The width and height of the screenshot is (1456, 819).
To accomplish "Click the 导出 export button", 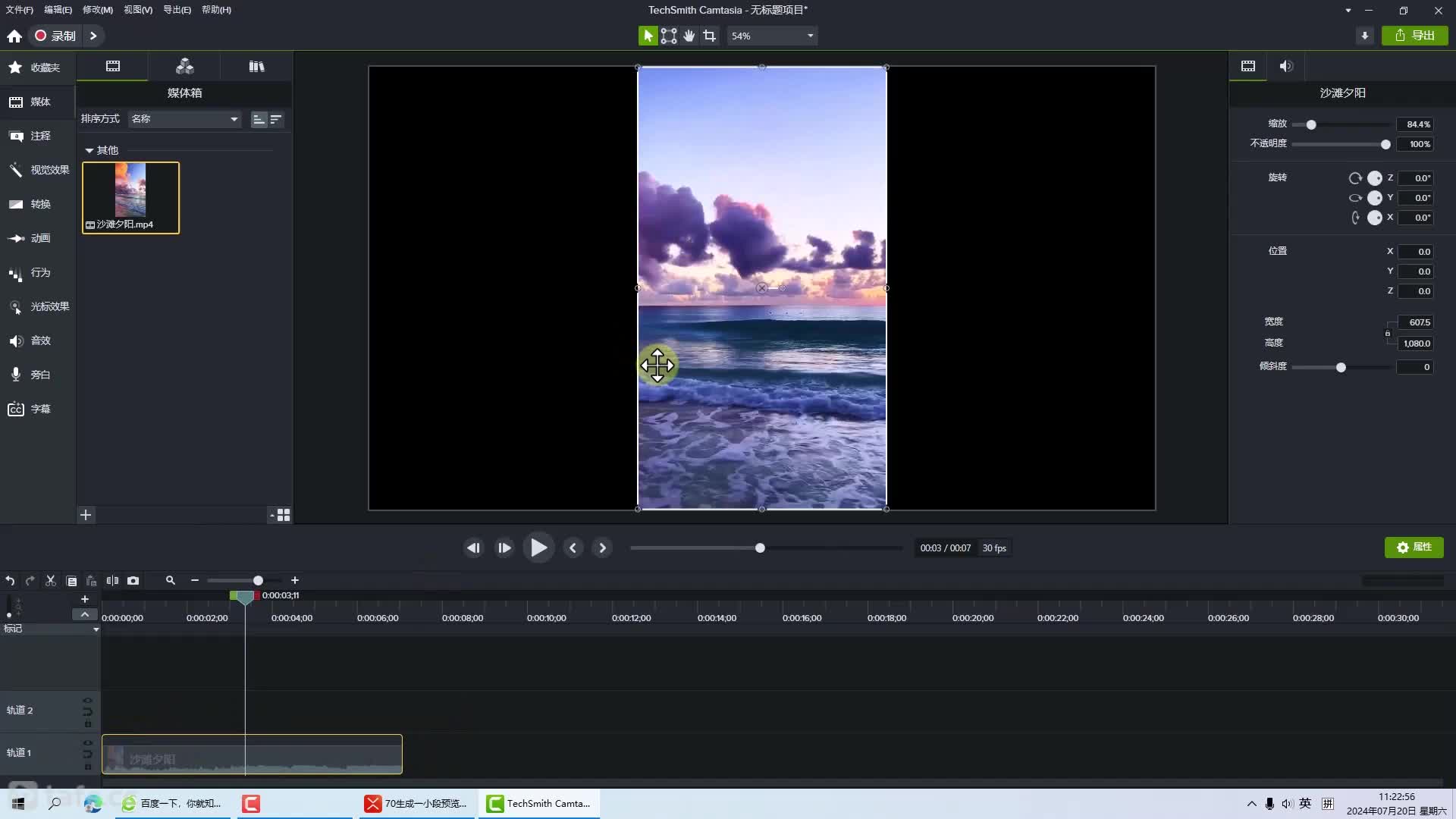I will coord(1415,36).
